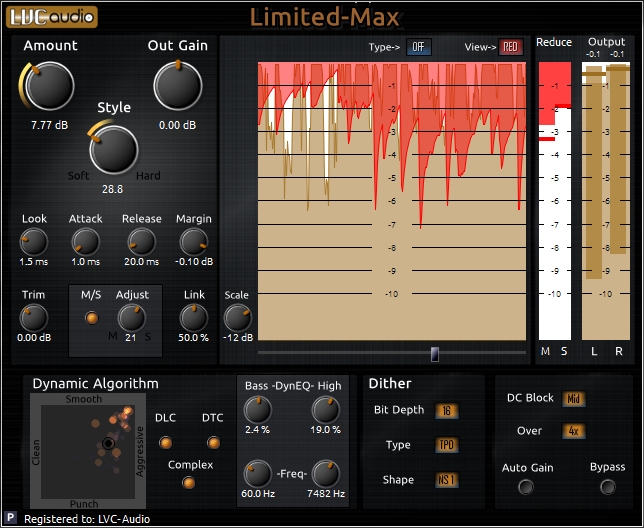Toggle the Bypass switch
The width and height of the screenshot is (644, 528).
tap(607, 487)
